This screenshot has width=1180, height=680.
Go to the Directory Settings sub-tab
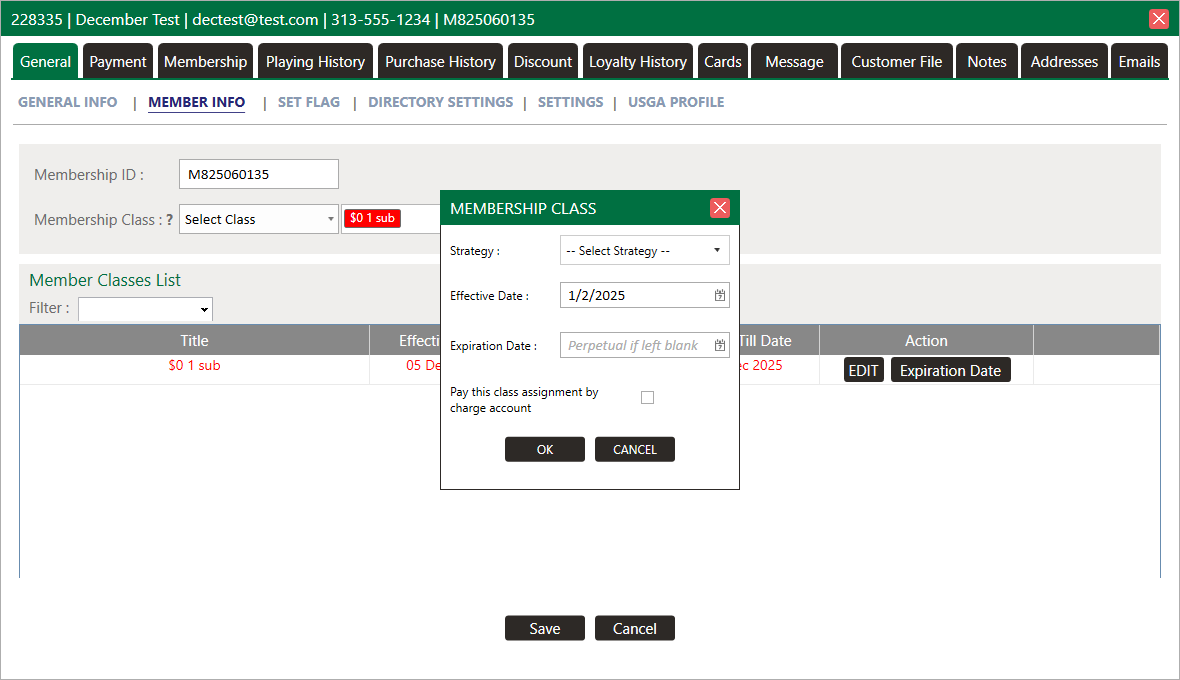pyautogui.click(x=440, y=102)
